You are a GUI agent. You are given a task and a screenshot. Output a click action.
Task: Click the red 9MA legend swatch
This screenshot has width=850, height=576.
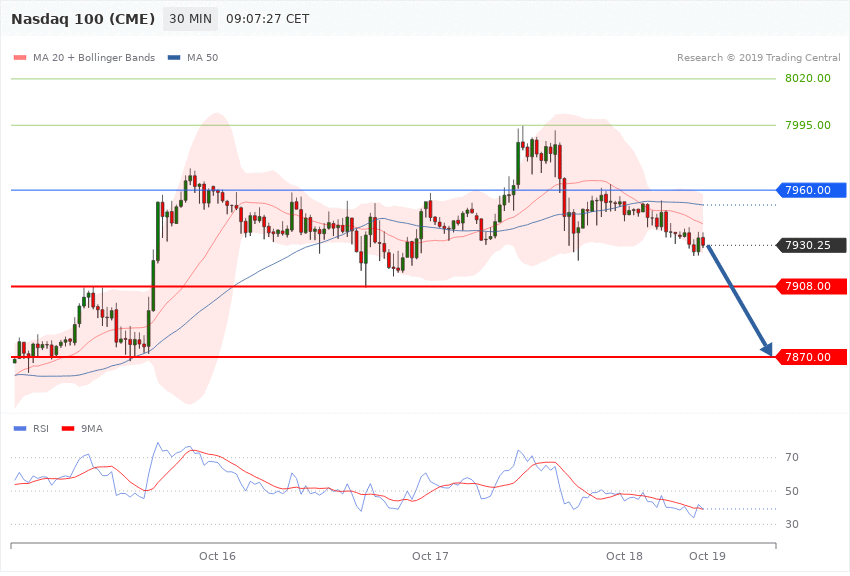68,429
